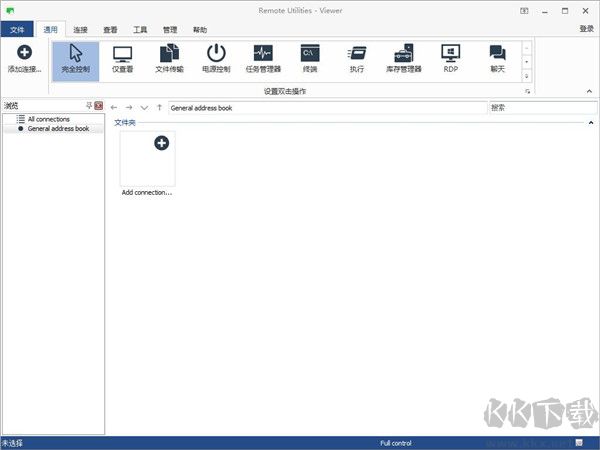600x450 pixels.
Task: Click the 登录 login link
Action: coord(586,29)
